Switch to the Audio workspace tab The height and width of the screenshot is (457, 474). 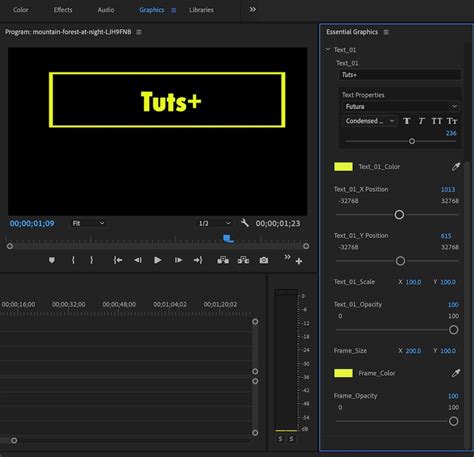tap(106, 10)
